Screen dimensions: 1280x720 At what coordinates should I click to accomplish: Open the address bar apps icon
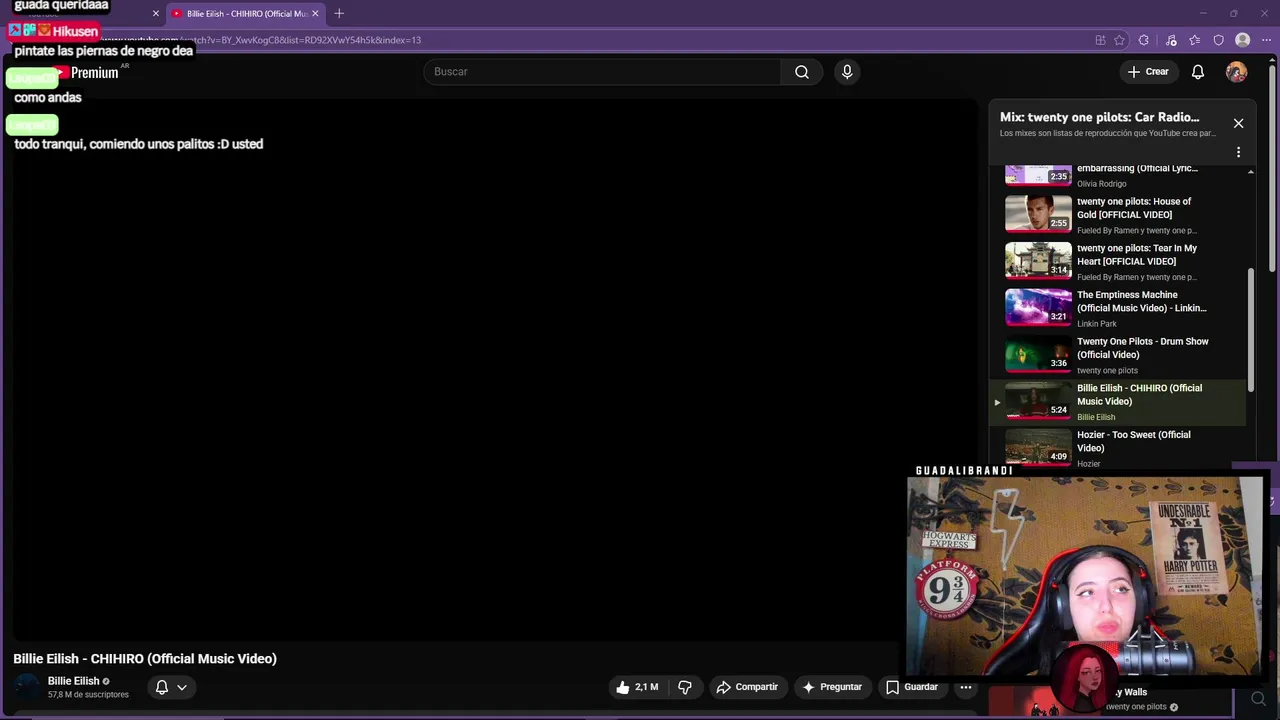coord(1100,40)
